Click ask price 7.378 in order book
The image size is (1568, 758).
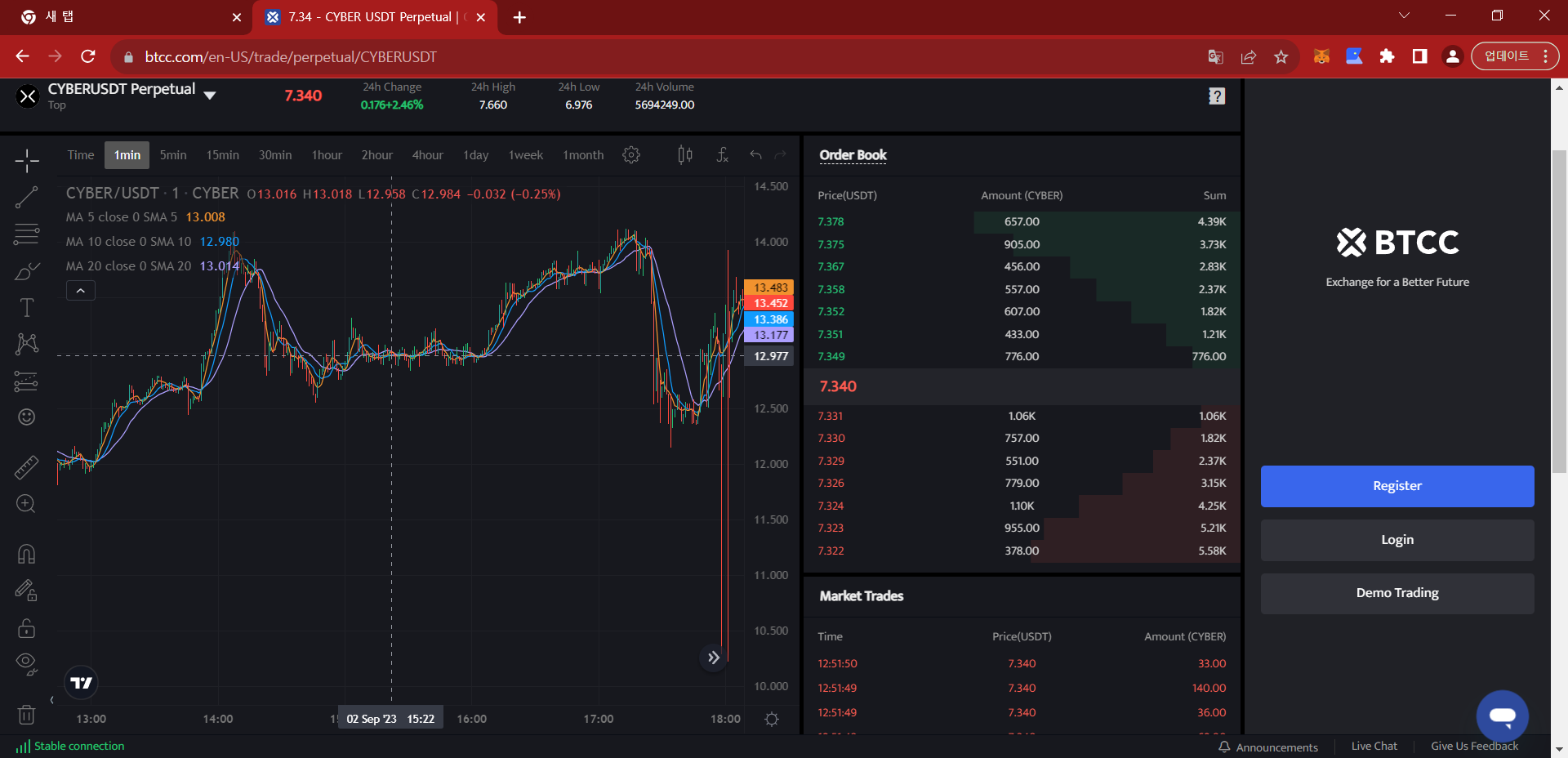(831, 221)
